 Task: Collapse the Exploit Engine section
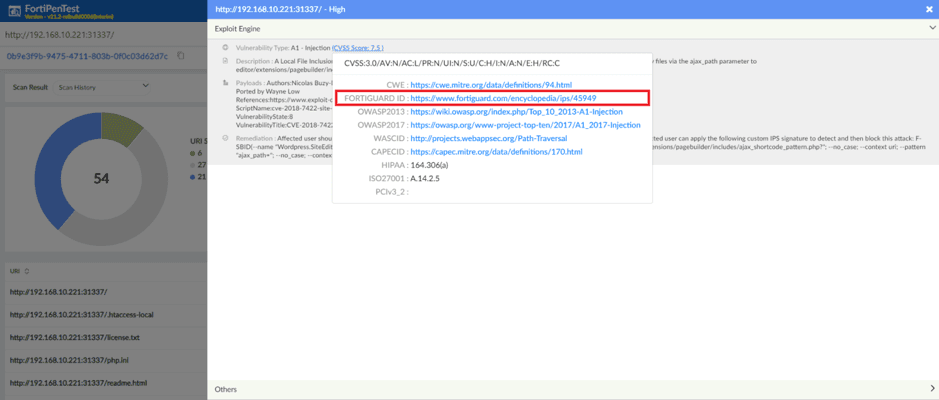(932, 29)
